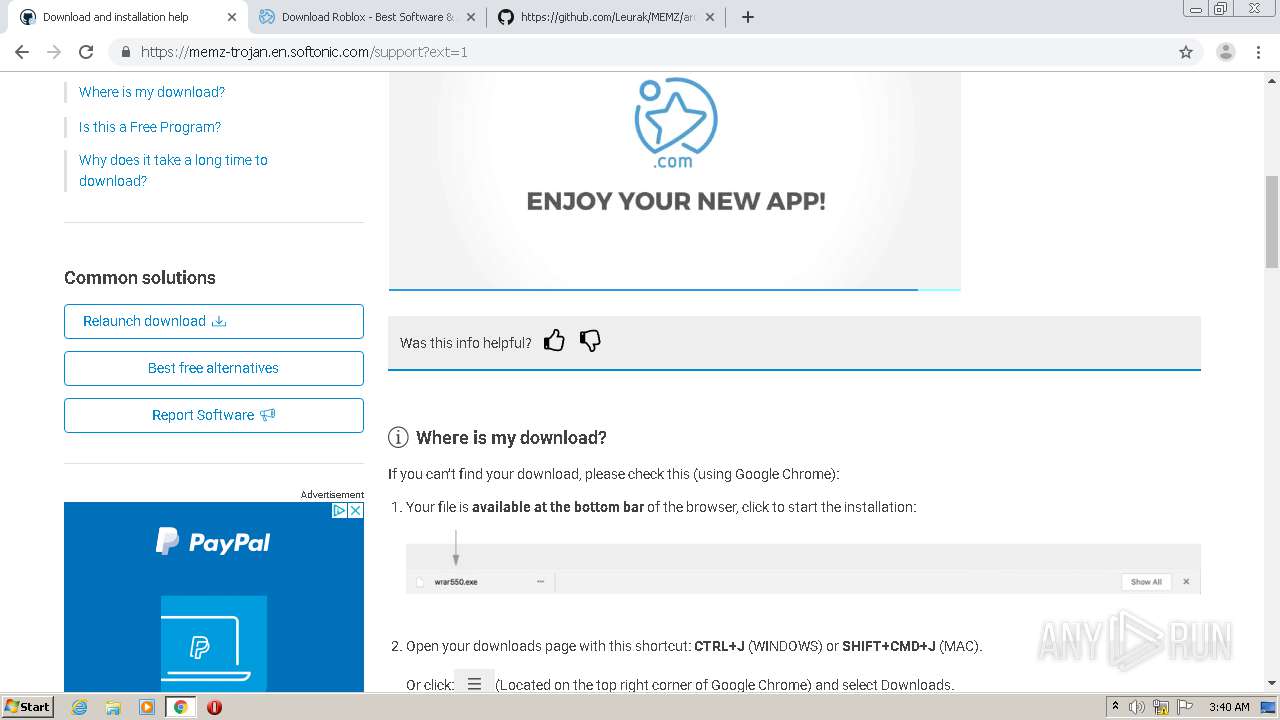Open the Windows Start menu
Viewport: 1280px width, 720px height.
coord(28,706)
